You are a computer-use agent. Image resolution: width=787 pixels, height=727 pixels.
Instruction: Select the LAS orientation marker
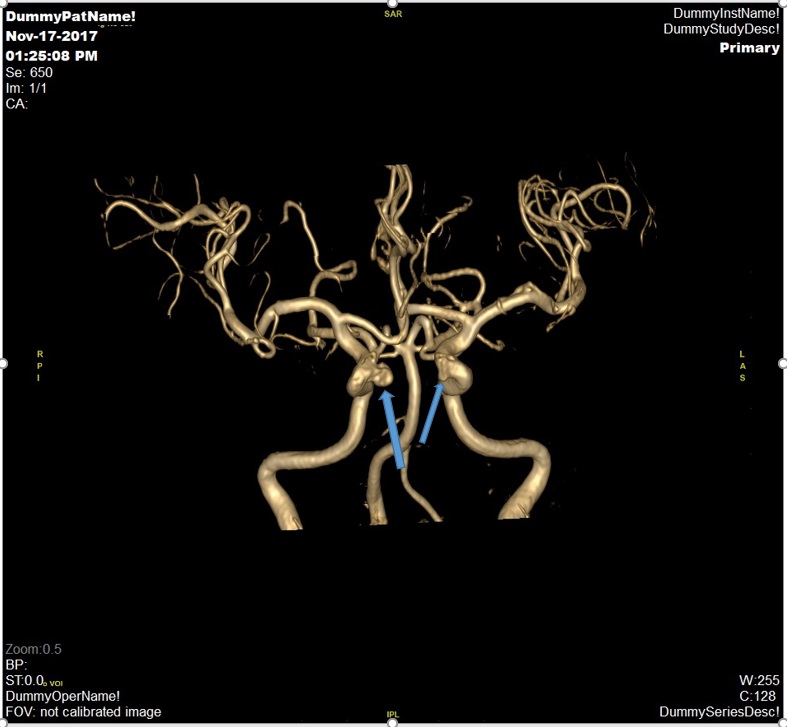click(742, 365)
